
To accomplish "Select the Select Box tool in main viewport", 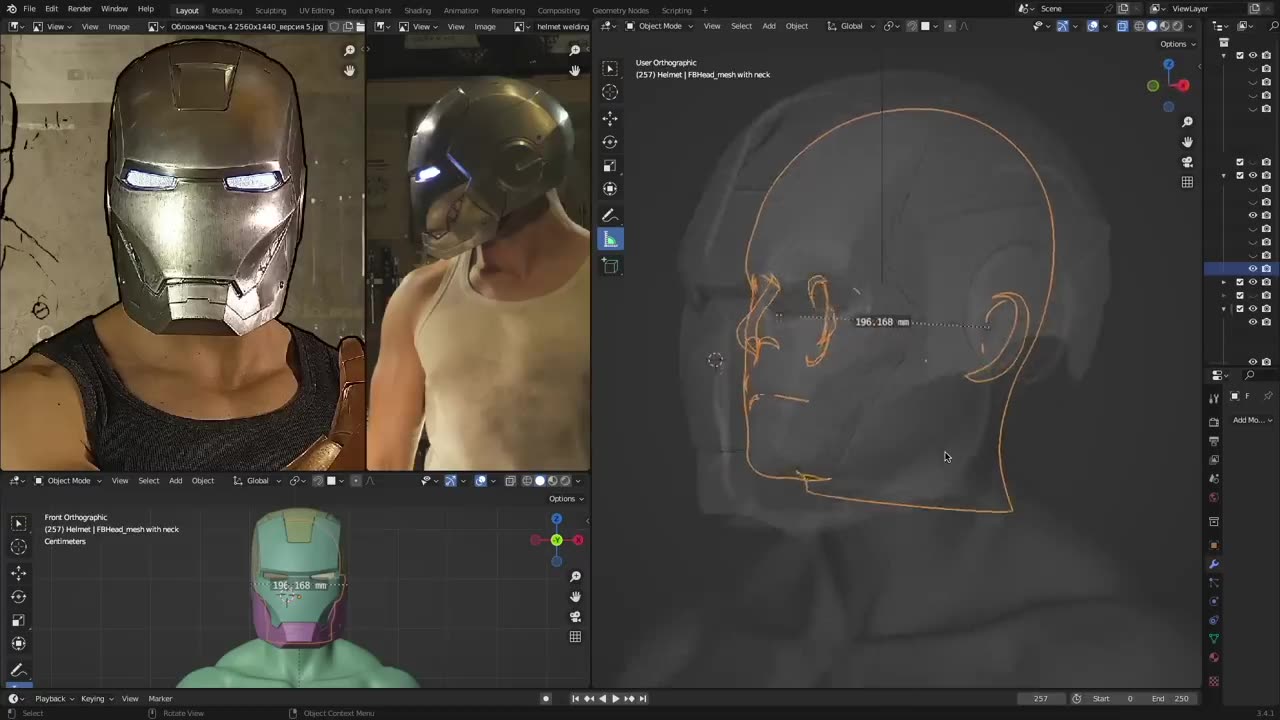I will [610, 68].
